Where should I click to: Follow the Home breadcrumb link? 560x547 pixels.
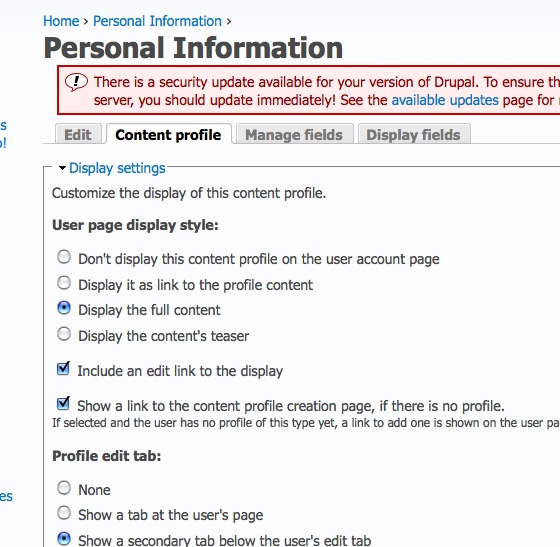click(x=61, y=21)
